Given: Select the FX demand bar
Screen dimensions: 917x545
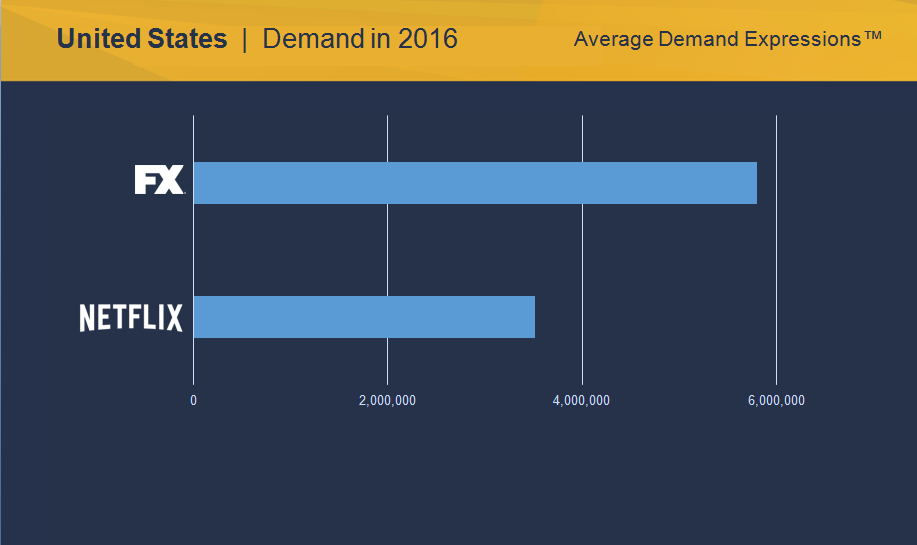Looking at the screenshot, I should tap(475, 183).
